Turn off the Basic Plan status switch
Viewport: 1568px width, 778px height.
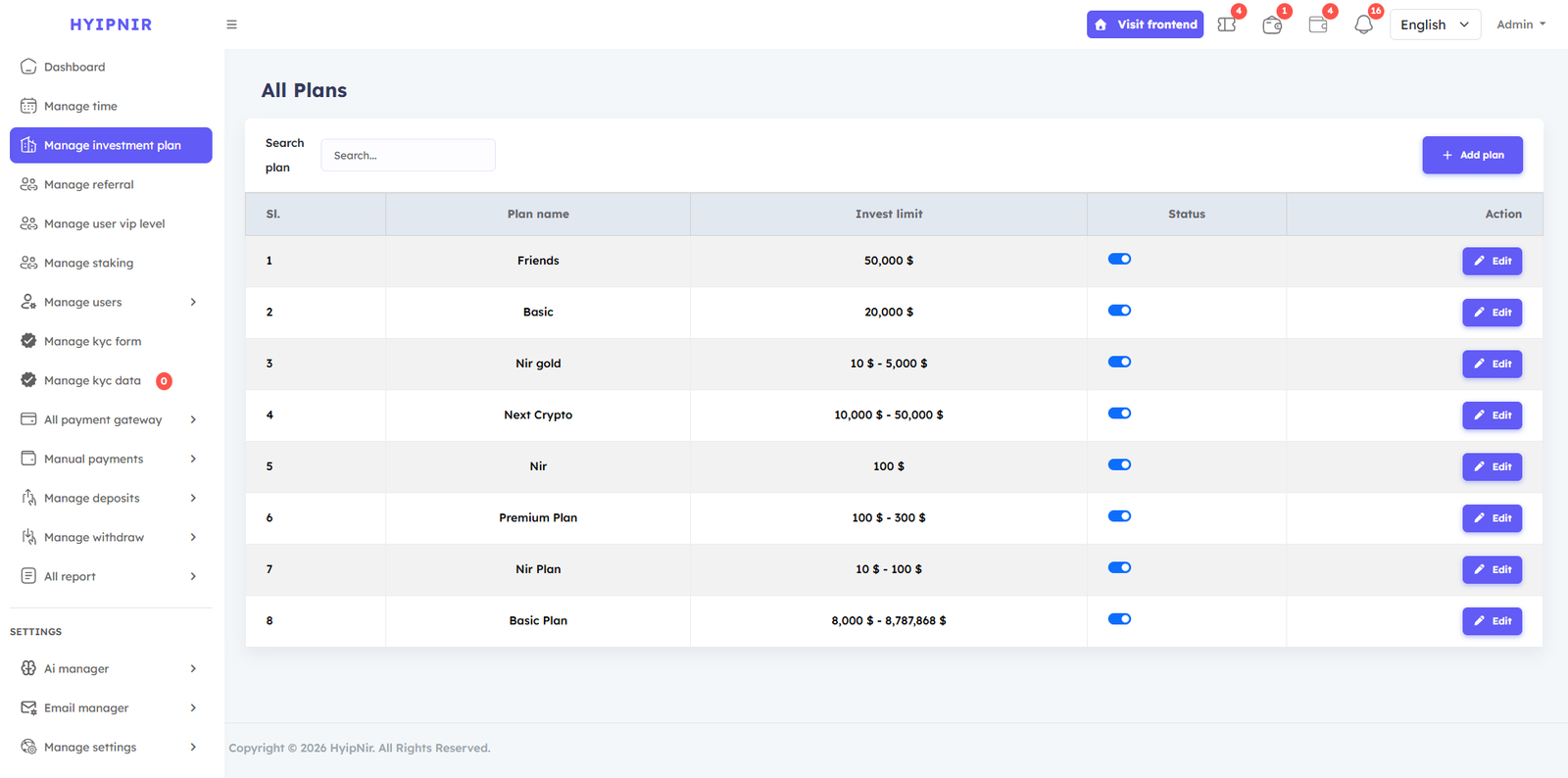pyautogui.click(x=1119, y=619)
